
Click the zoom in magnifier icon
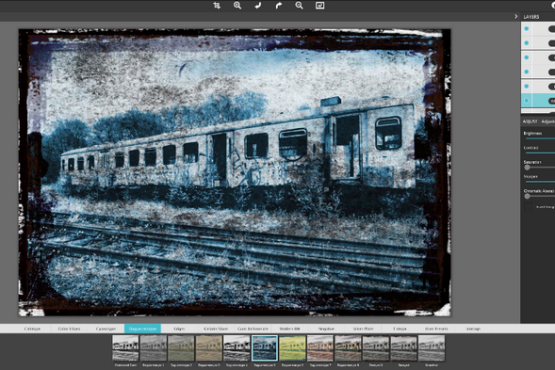237,5
